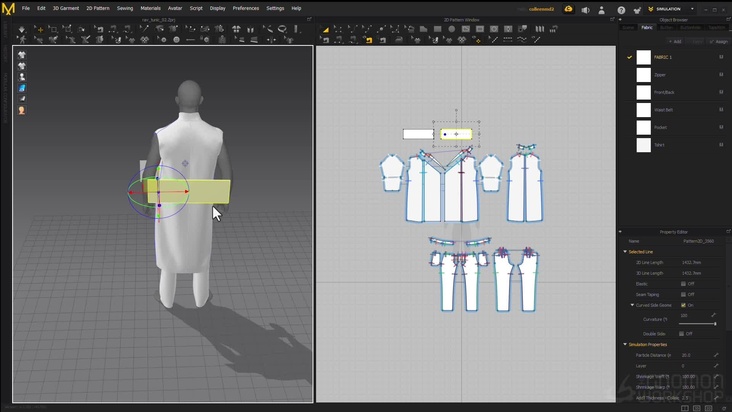Uncheck the Curved Side Geometry checkbox

click(x=683, y=305)
